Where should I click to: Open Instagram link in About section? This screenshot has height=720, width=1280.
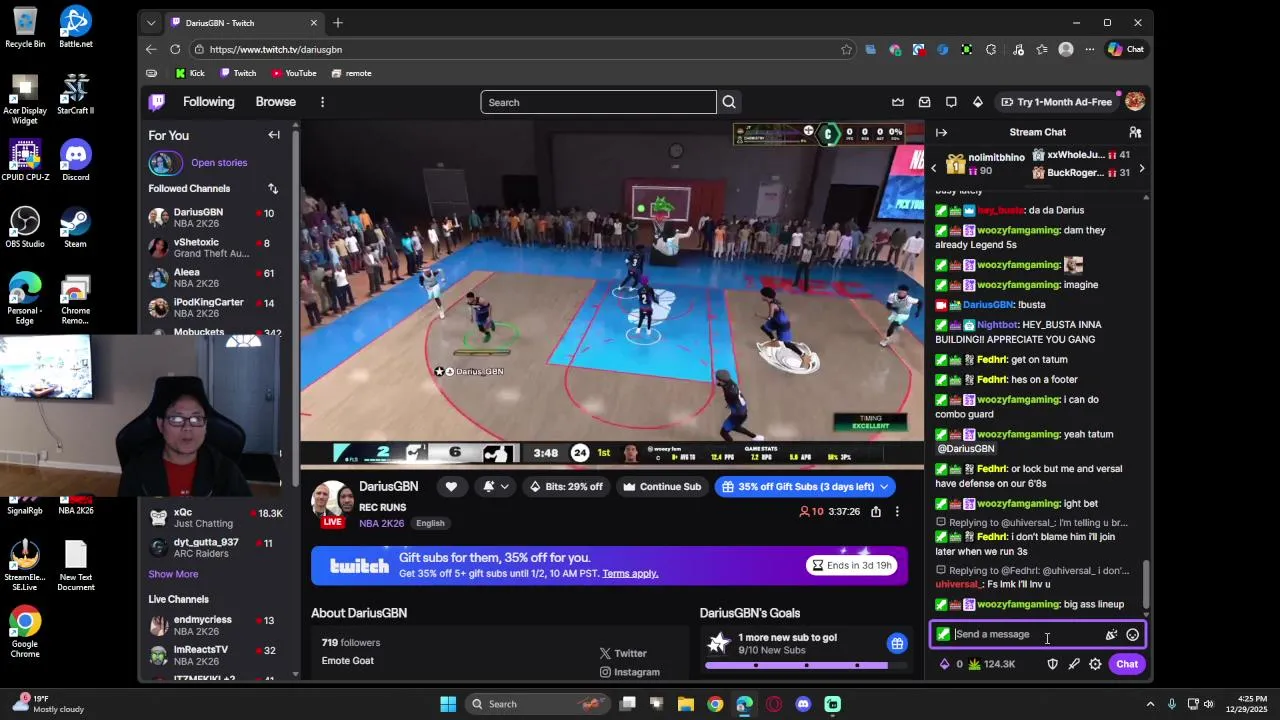(x=630, y=672)
